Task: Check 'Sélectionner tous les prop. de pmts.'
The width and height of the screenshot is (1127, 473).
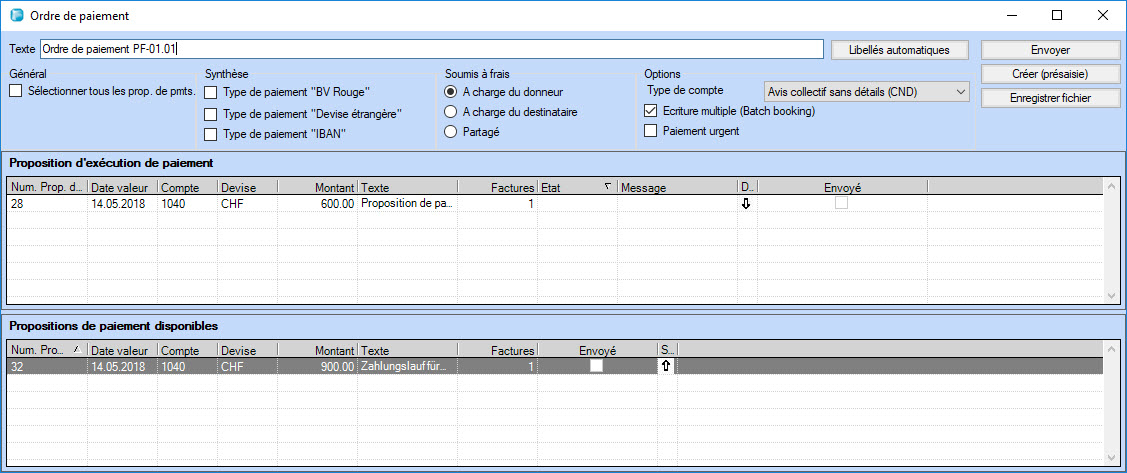Action: 16,92
